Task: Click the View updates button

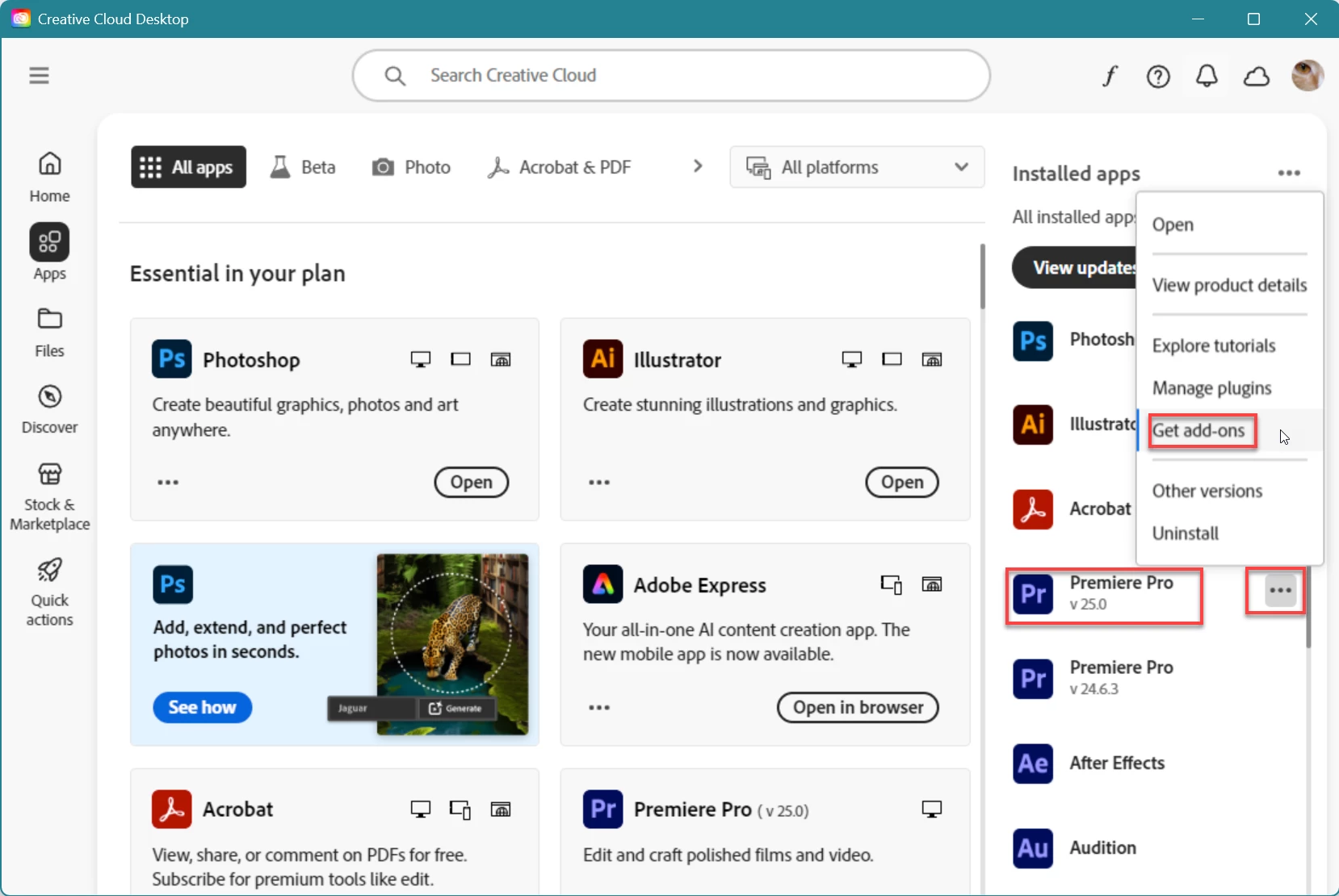Action: tap(1075, 267)
